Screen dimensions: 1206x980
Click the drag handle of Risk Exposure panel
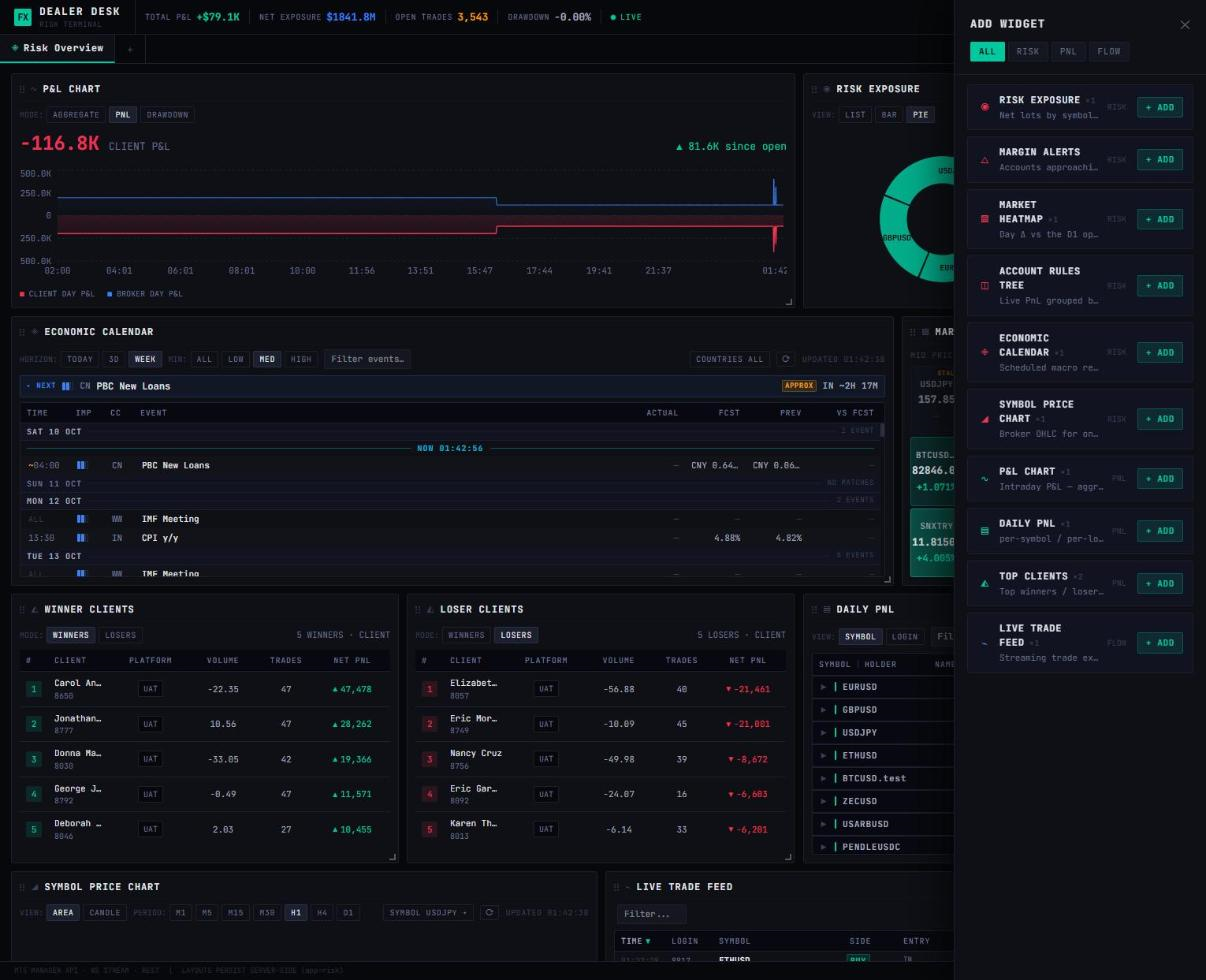click(x=814, y=89)
